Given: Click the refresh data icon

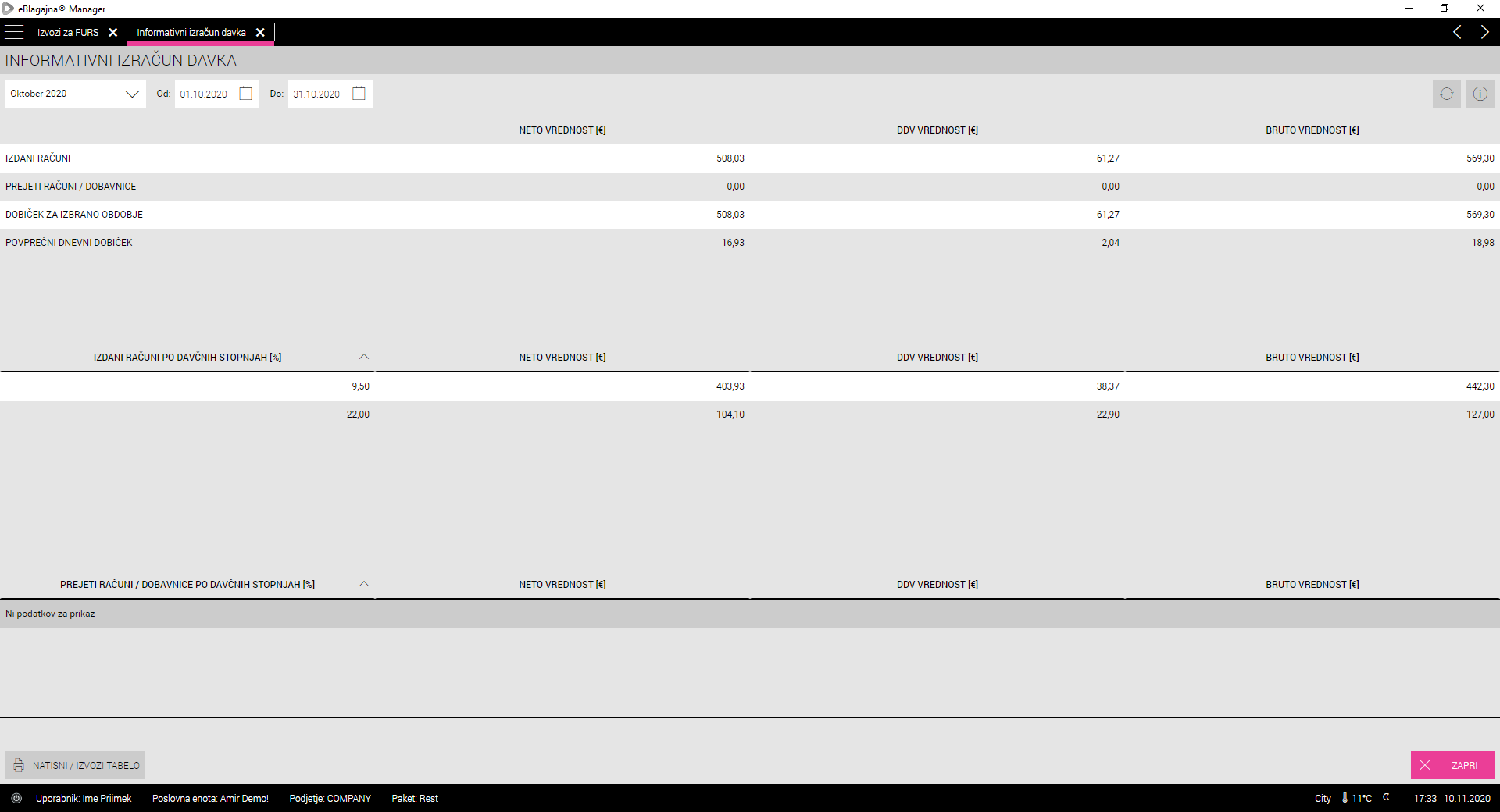Looking at the screenshot, I should [1446, 94].
